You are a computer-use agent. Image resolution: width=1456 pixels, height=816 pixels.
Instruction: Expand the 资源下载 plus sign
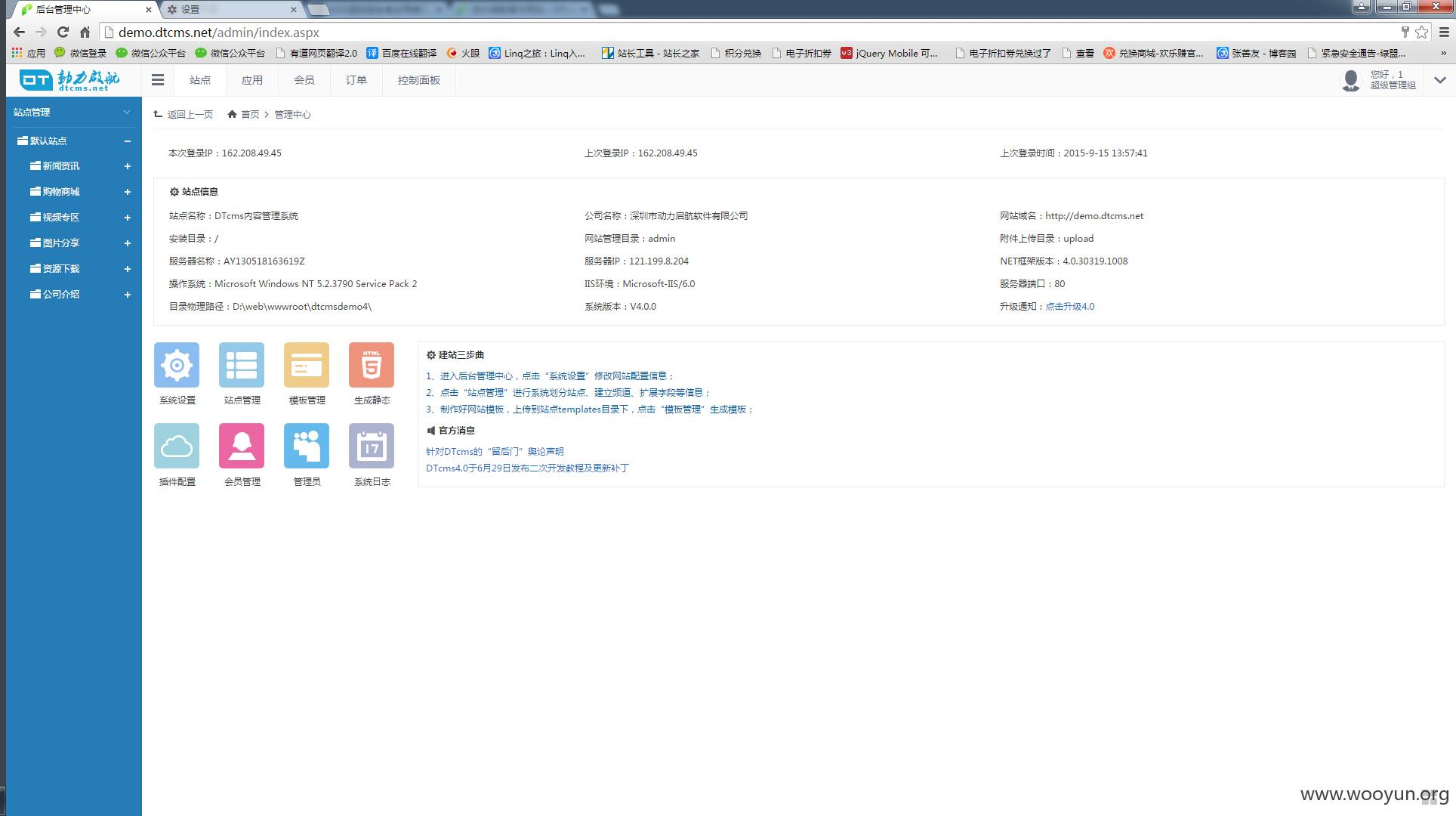click(x=128, y=269)
